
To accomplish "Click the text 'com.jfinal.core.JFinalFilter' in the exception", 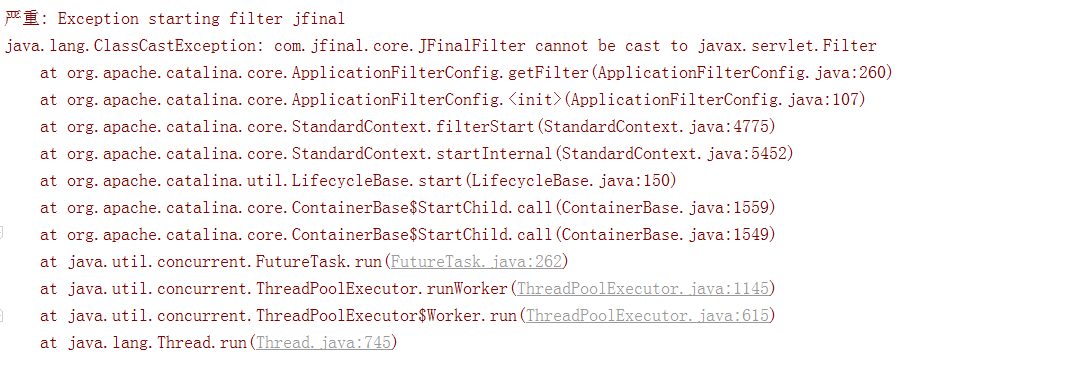I will coord(399,46).
